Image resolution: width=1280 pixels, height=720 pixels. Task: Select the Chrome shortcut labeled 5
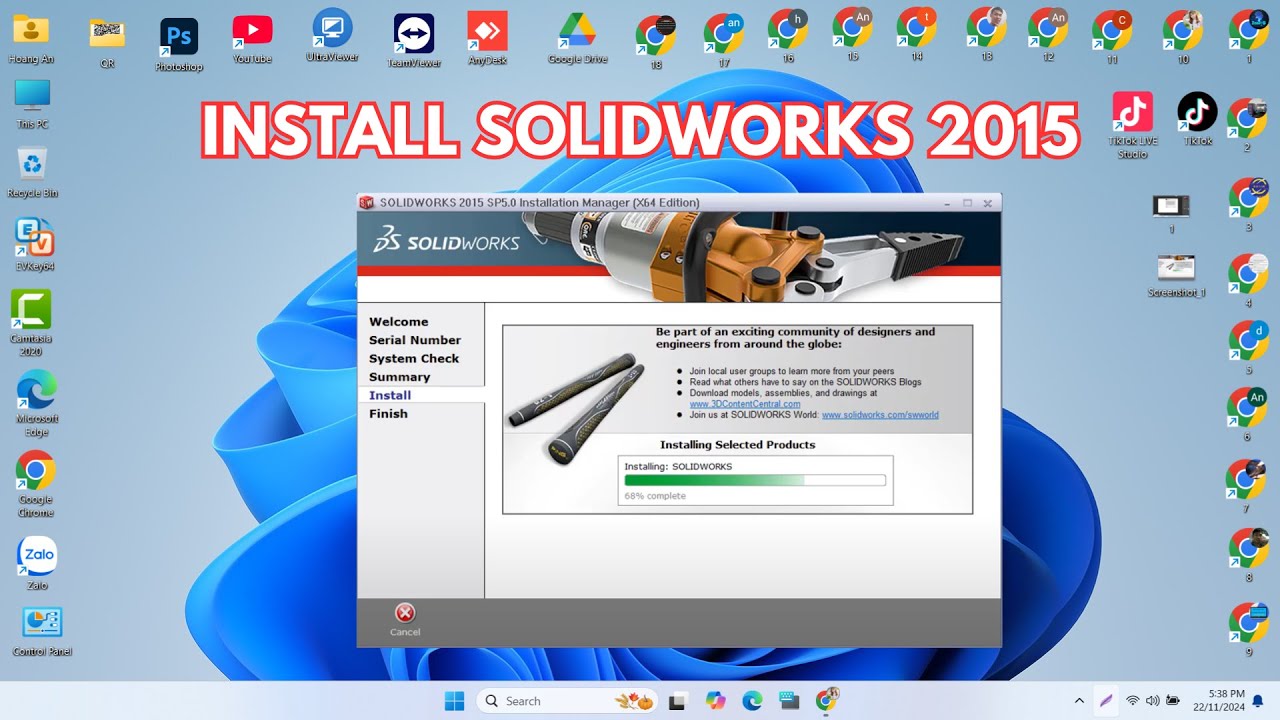(x=1248, y=348)
